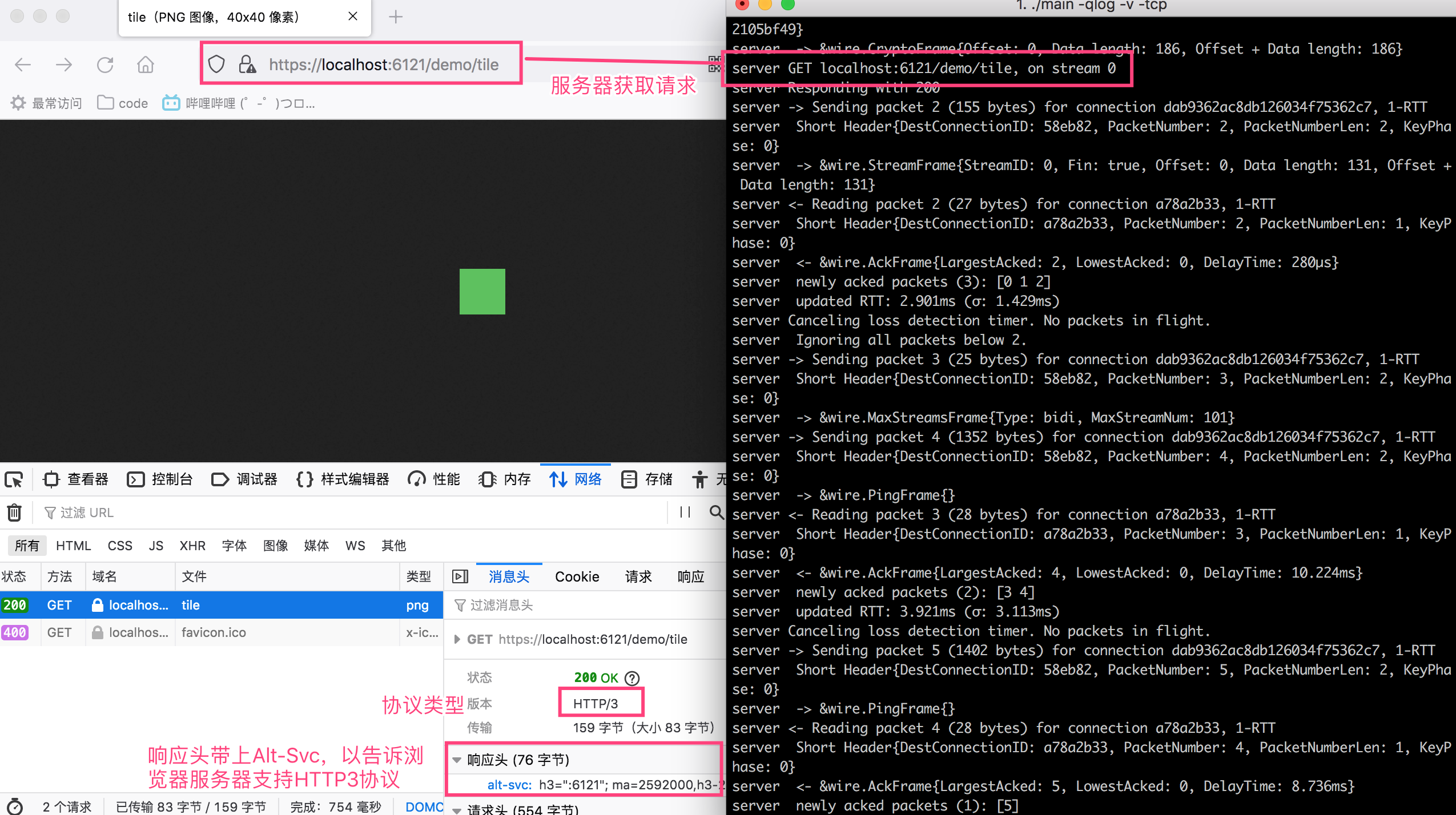Click the DOMC link in the status bar

[x=424, y=806]
